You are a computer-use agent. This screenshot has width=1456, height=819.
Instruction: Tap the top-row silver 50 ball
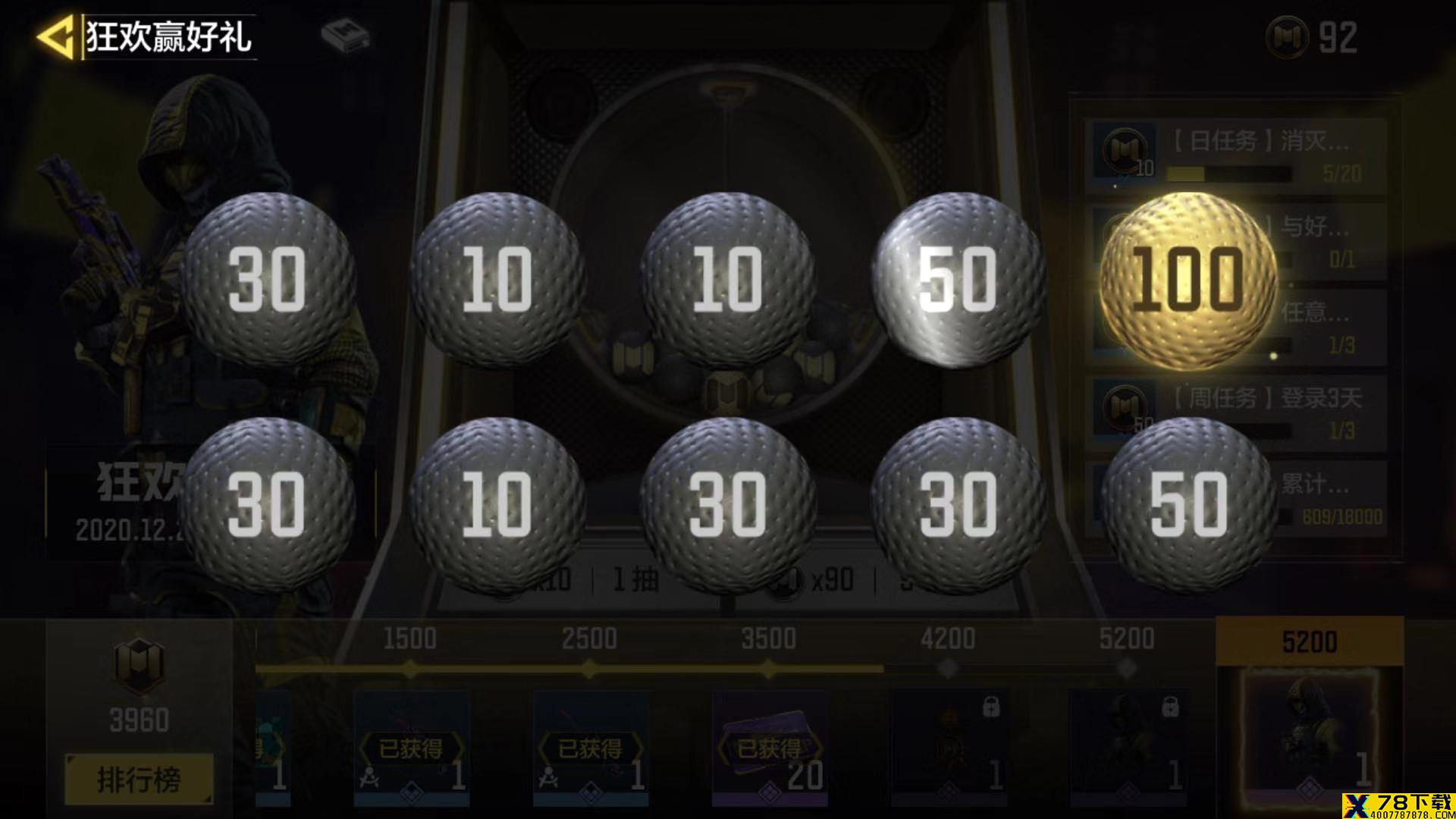point(958,281)
